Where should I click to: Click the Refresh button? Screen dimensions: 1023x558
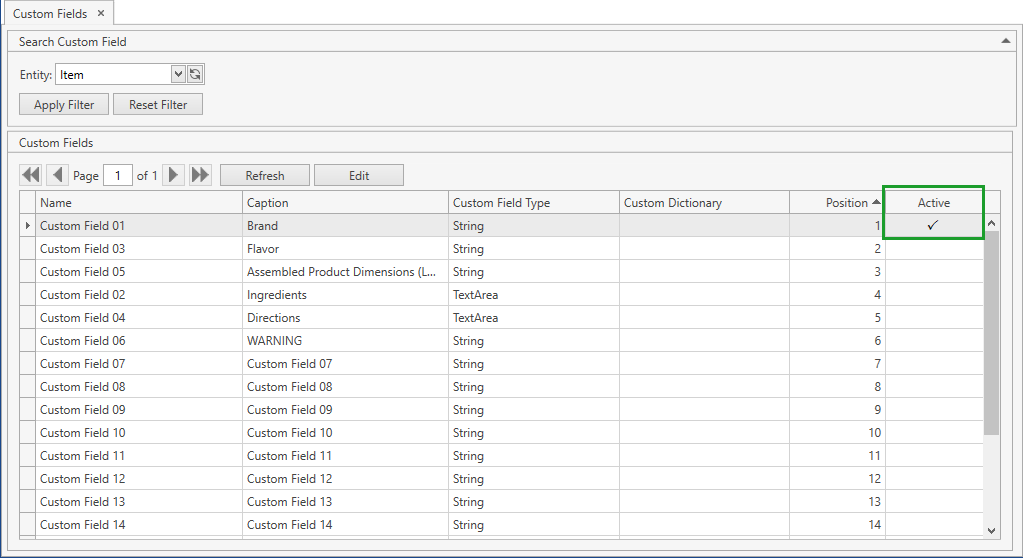(x=265, y=175)
